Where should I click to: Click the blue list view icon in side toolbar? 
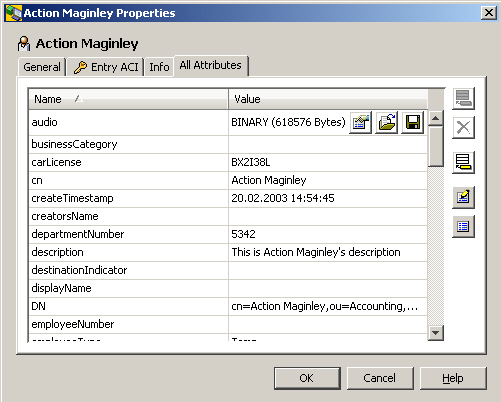click(463, 227)
